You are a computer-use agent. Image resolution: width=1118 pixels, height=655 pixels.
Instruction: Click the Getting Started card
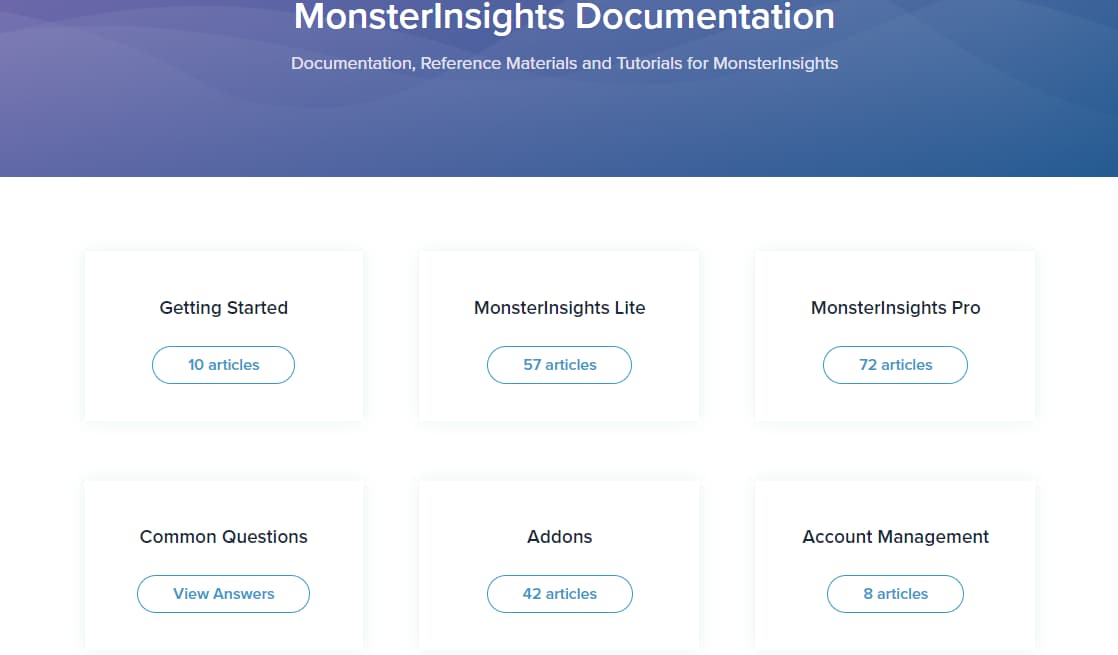[x=223, y=335]
